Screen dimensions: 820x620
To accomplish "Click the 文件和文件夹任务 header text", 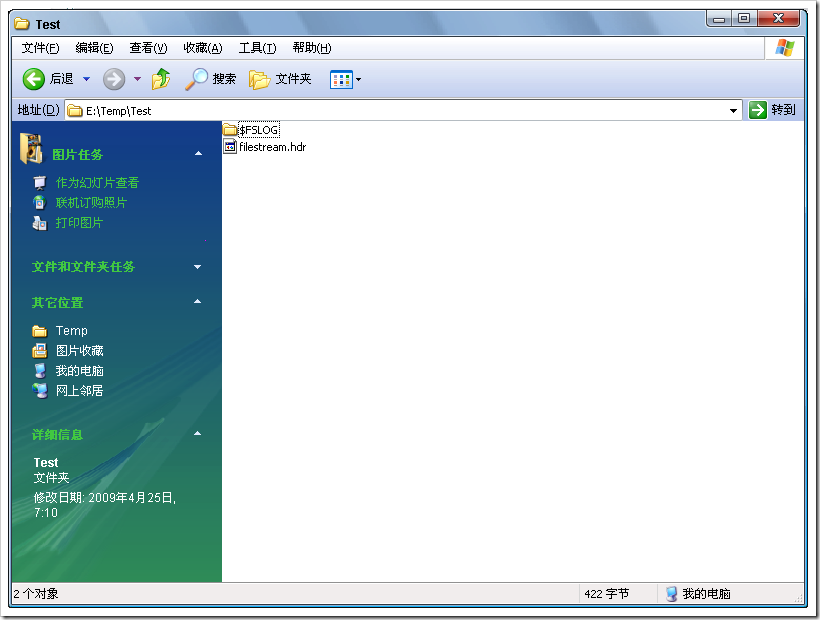I will [83, 267].
